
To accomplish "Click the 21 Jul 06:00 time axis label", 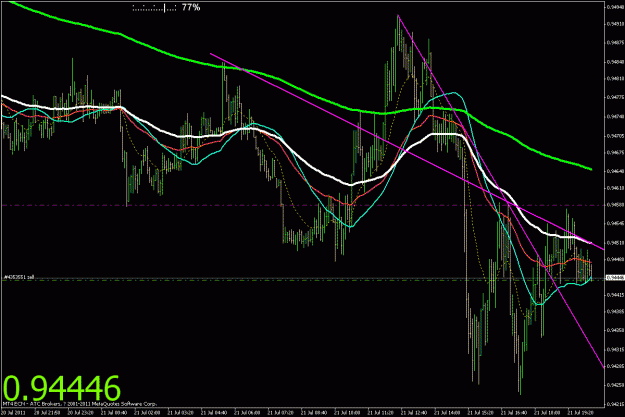I will click(247, 413).
